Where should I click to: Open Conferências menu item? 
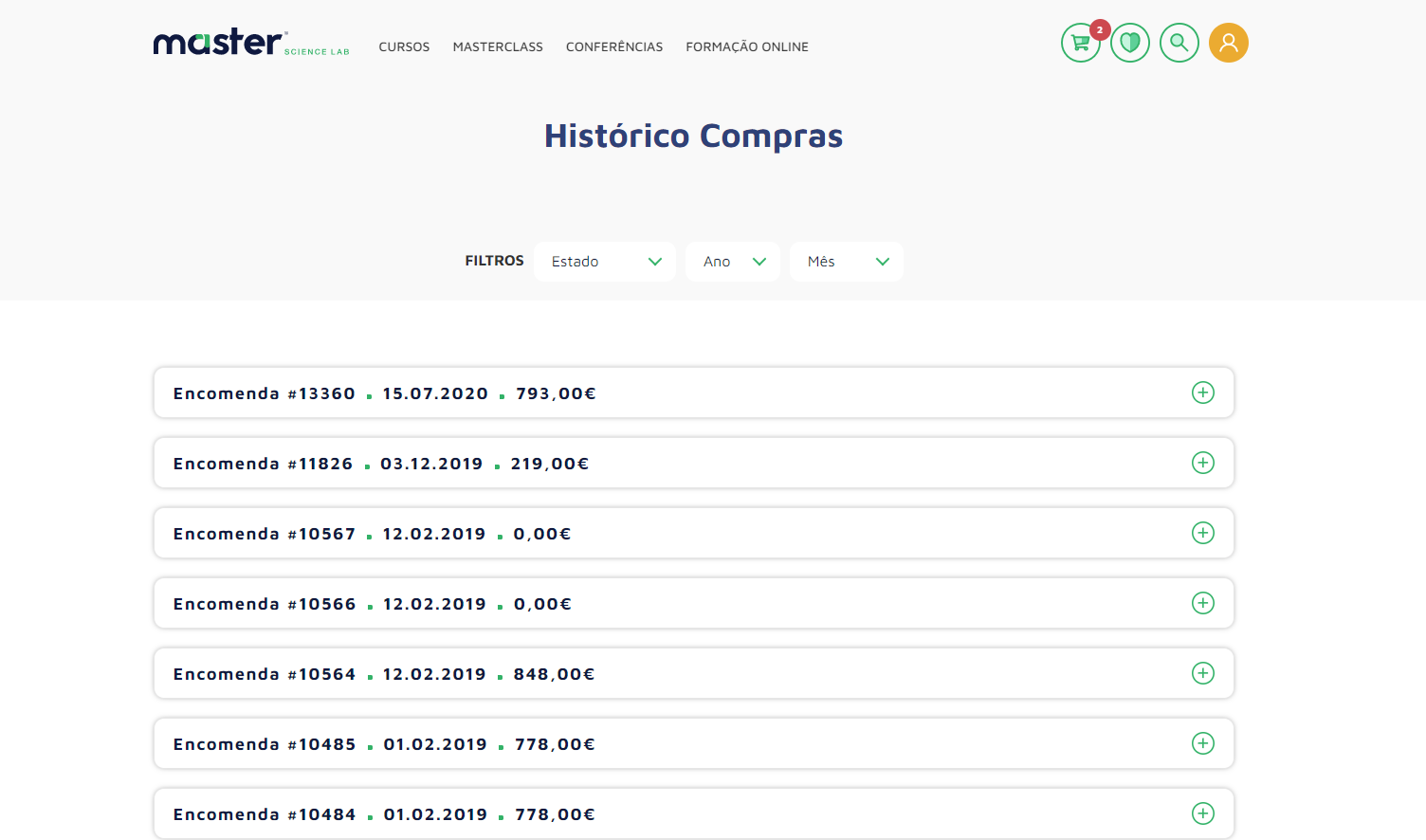(x=614, y=46)
